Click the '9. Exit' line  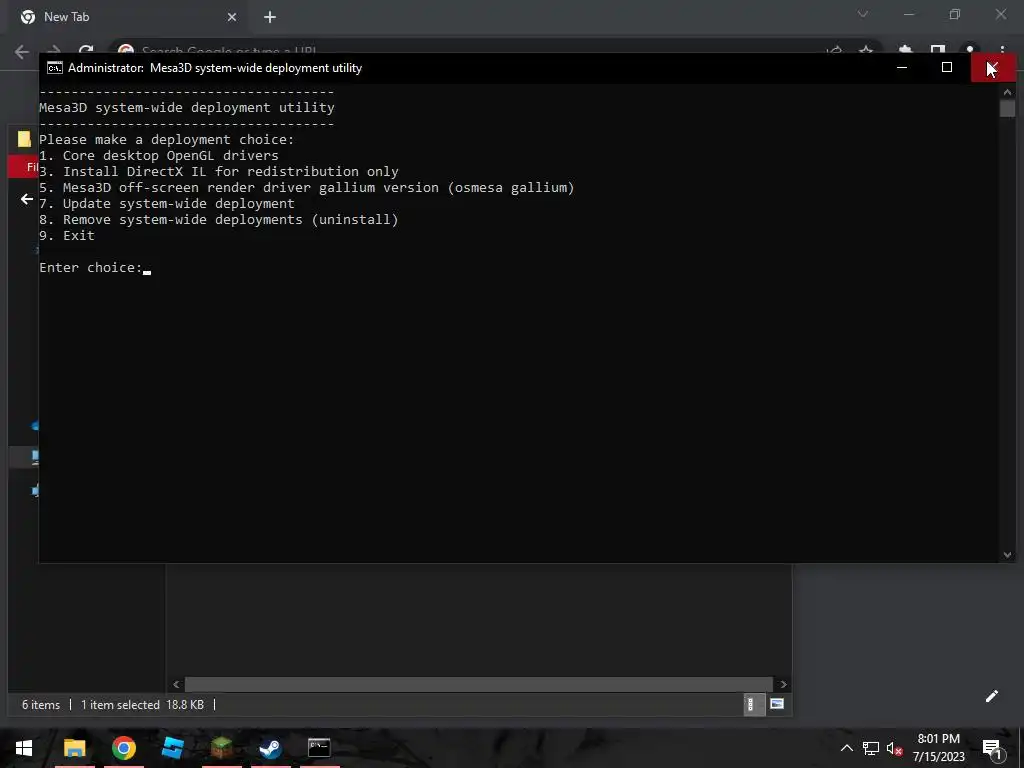[x=67, y=236]
